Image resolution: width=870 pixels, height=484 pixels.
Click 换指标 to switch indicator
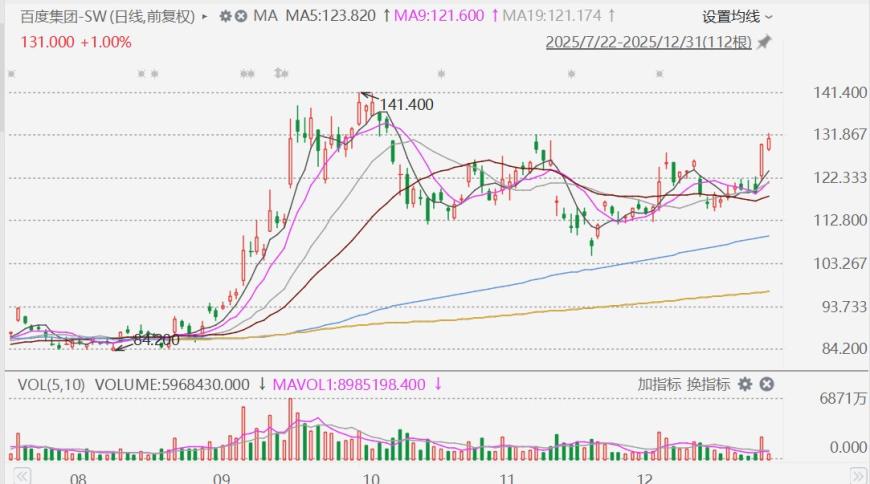[707, 384]
